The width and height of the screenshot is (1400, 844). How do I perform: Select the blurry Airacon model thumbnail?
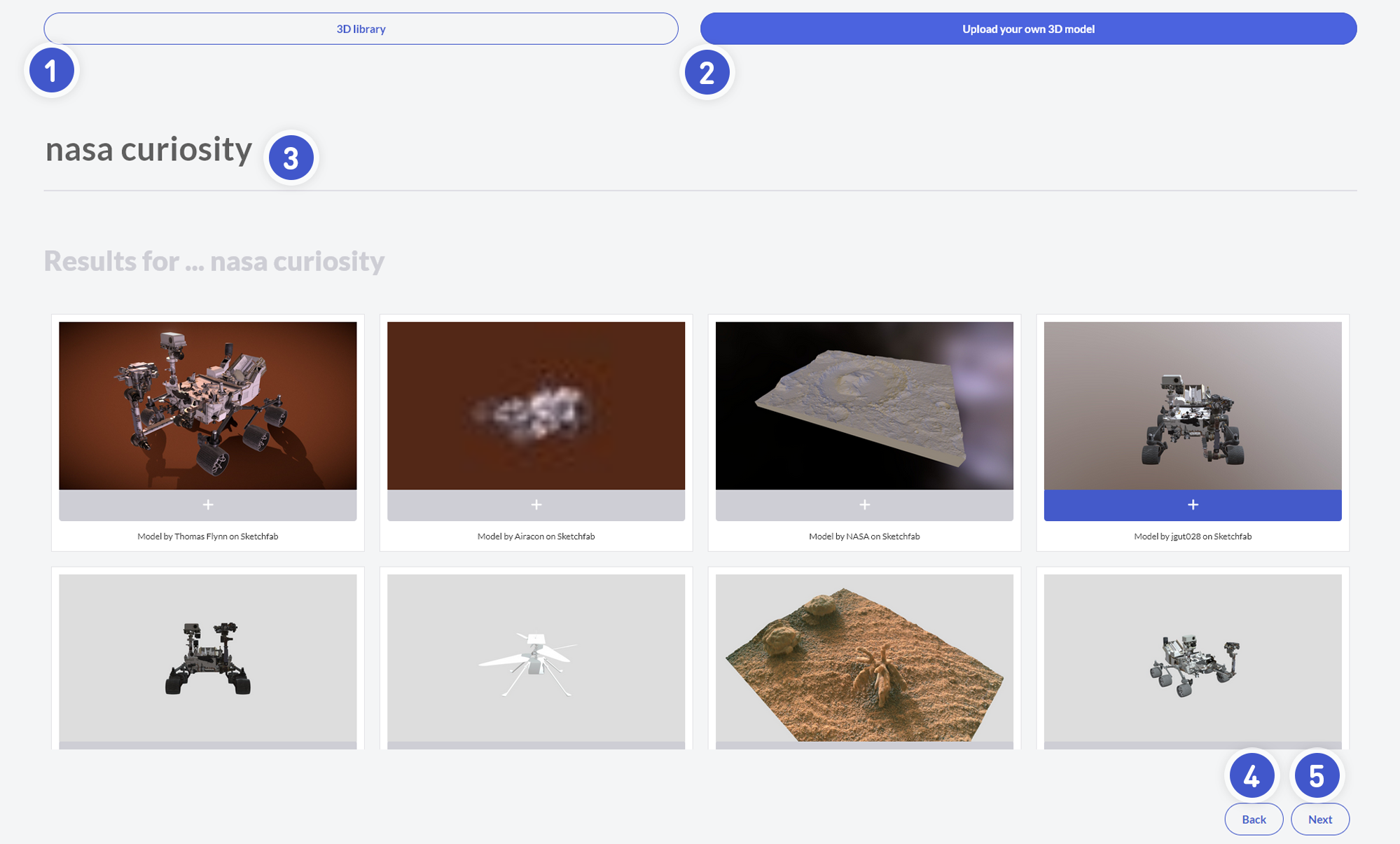point(536,406)
